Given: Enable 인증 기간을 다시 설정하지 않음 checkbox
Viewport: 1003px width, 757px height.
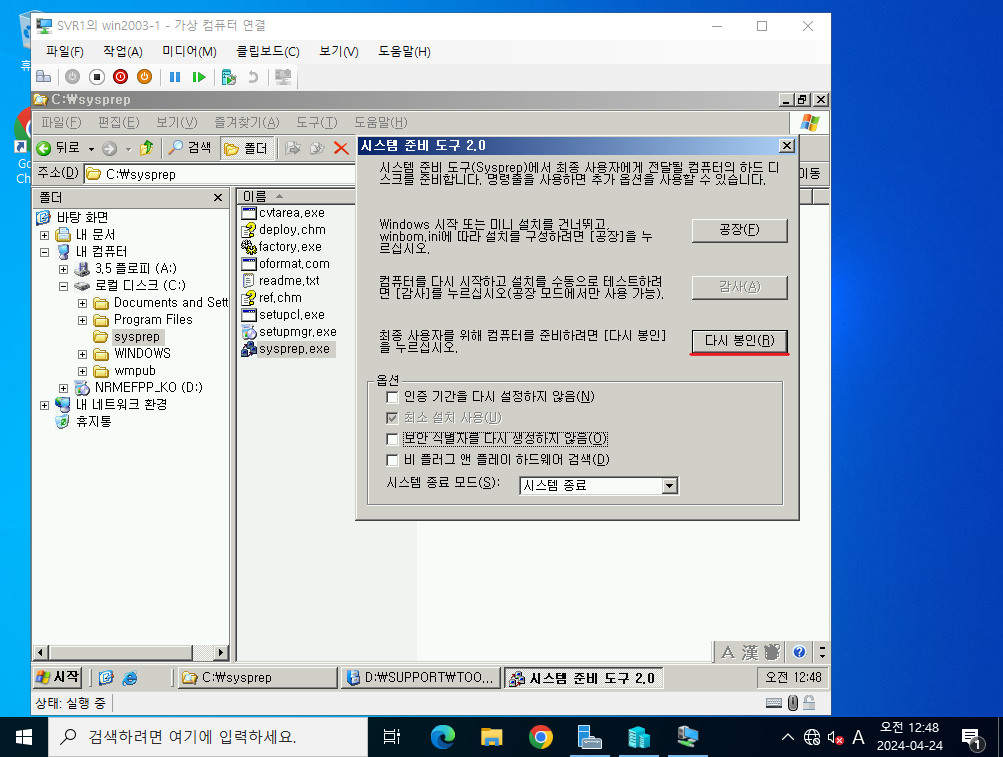Looking at the screenshot, I should [392, 397].
